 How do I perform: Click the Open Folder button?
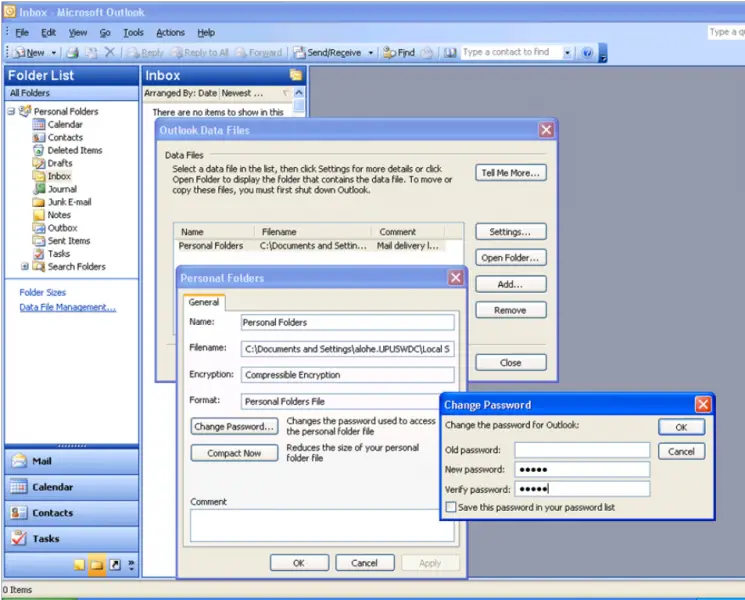(x=510, y=258)
